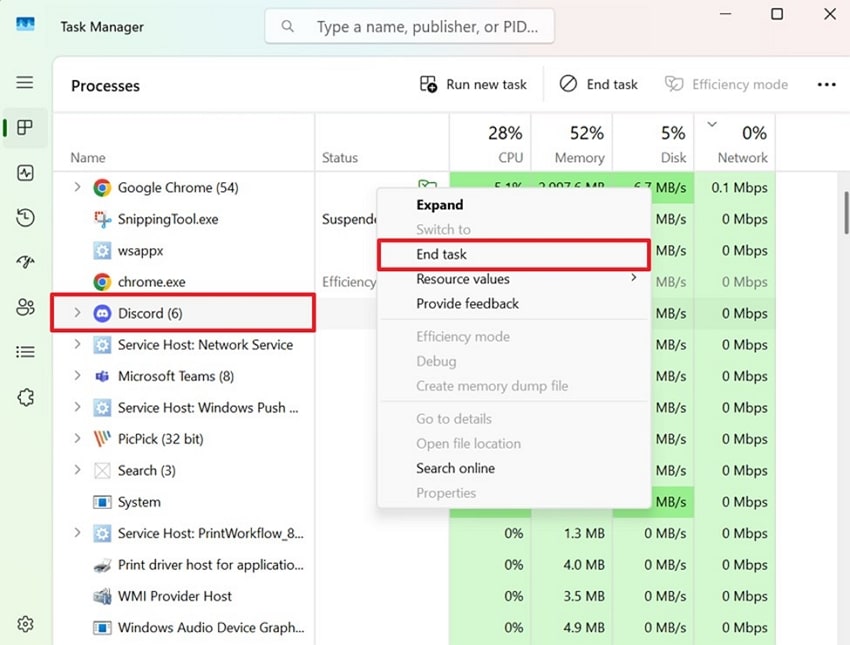Expand the Microsoft Teams (8) group
Image resolution: width=850 pixels, height=645 pixels.
coord(77,376)
